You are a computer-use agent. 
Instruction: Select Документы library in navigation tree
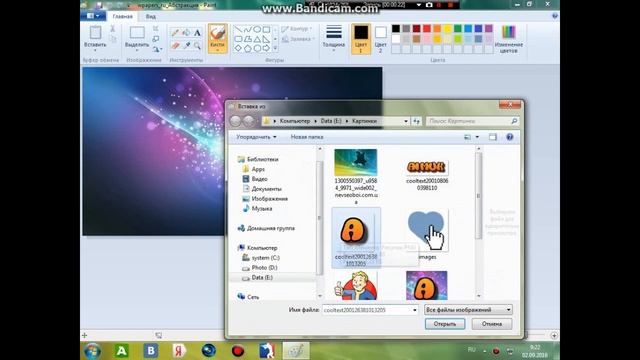[262, 189]
